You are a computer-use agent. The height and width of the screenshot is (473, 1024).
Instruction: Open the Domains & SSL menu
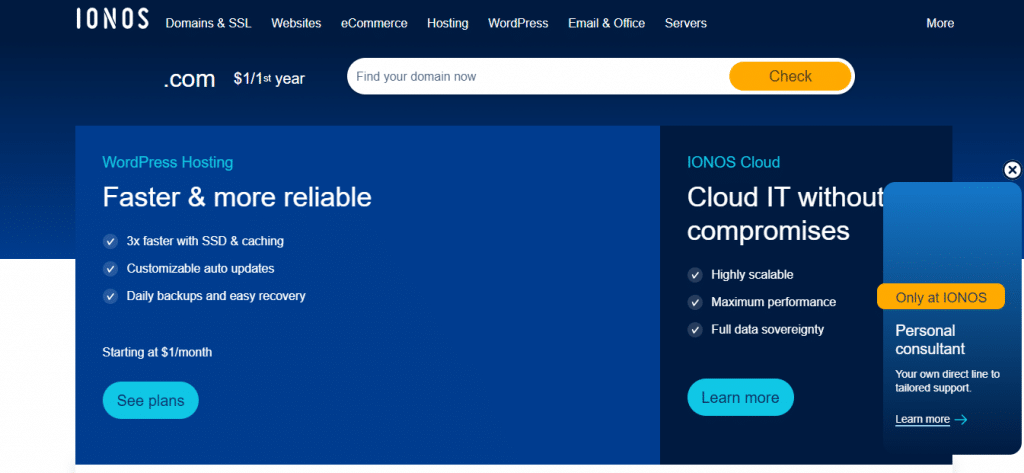pyautogui.click(x=208, y=24)
